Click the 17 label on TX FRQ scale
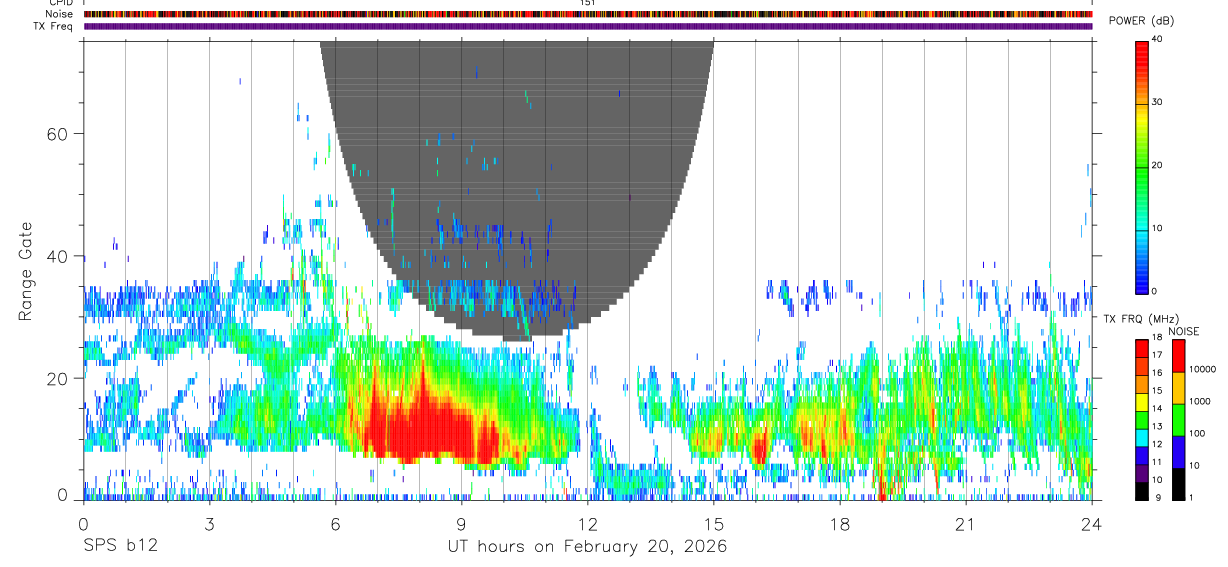The width and height of the screenshot is (1228, 567). point(1157,355)
